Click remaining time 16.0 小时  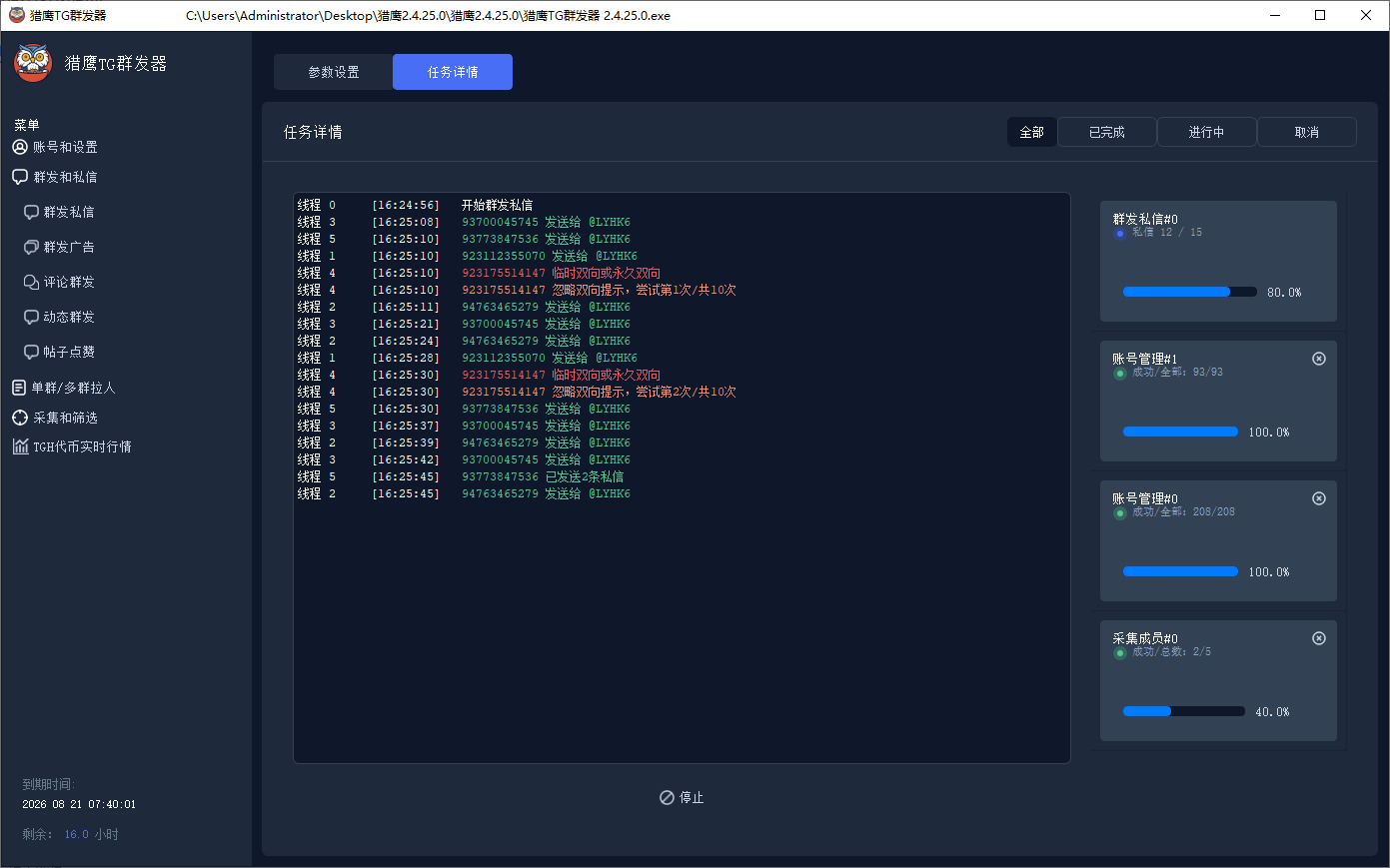[91, 834]
